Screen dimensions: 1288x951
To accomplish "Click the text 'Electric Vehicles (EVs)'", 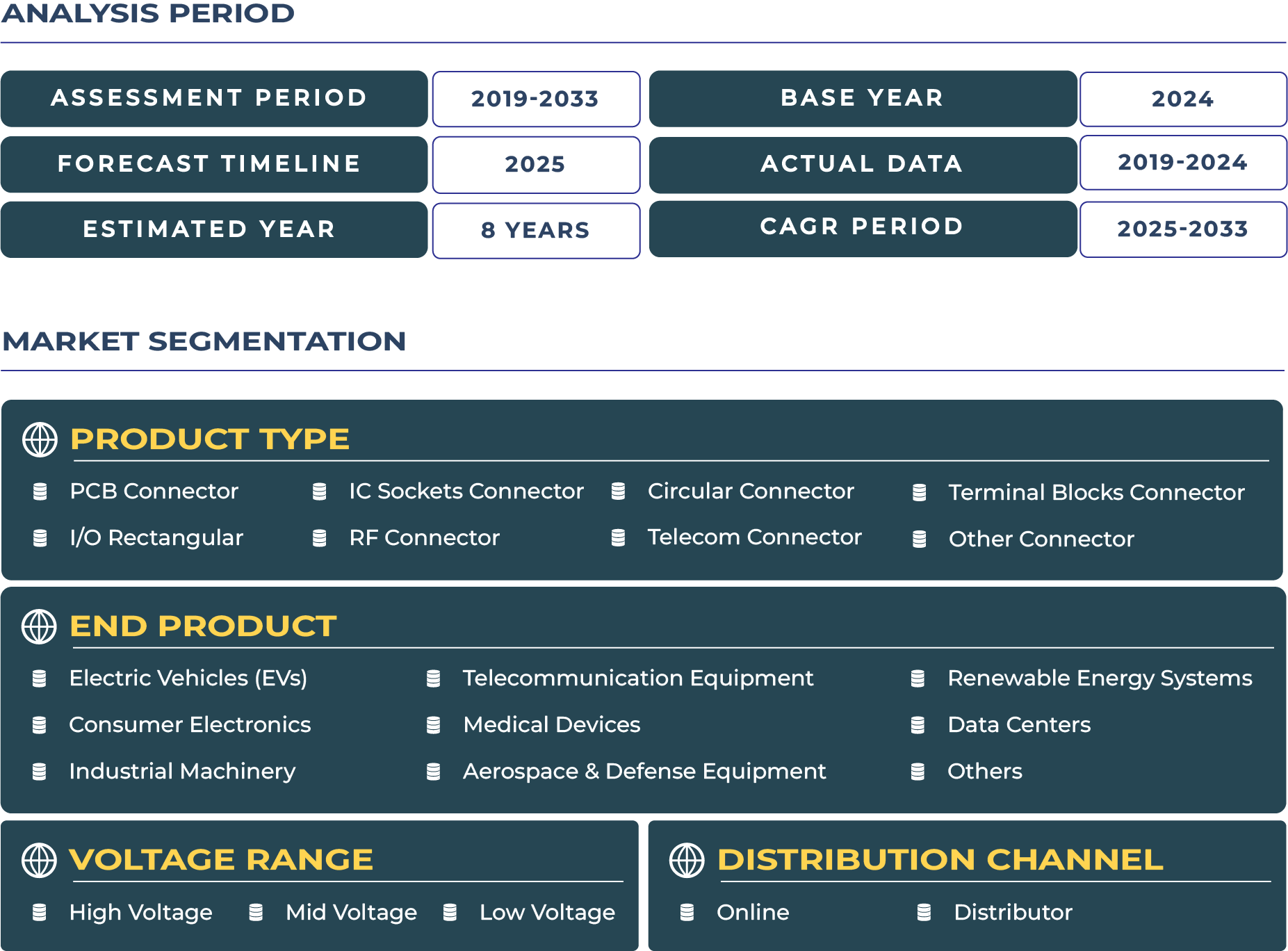I will [188, 678].
